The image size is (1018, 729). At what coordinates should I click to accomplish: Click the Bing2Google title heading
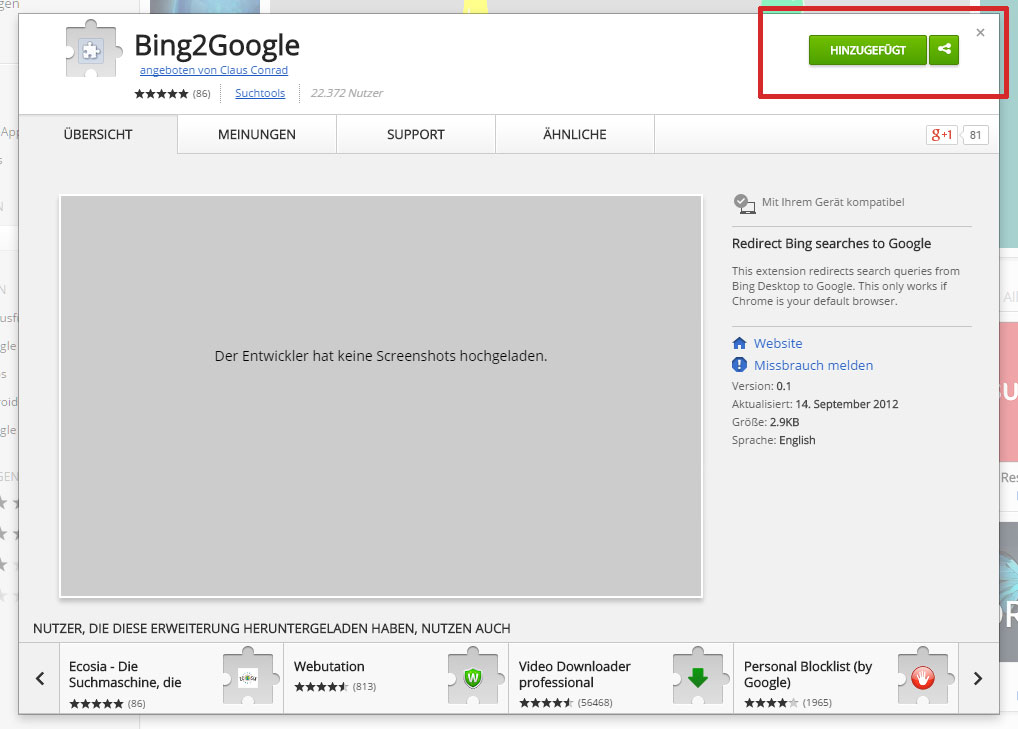(217, 45)
